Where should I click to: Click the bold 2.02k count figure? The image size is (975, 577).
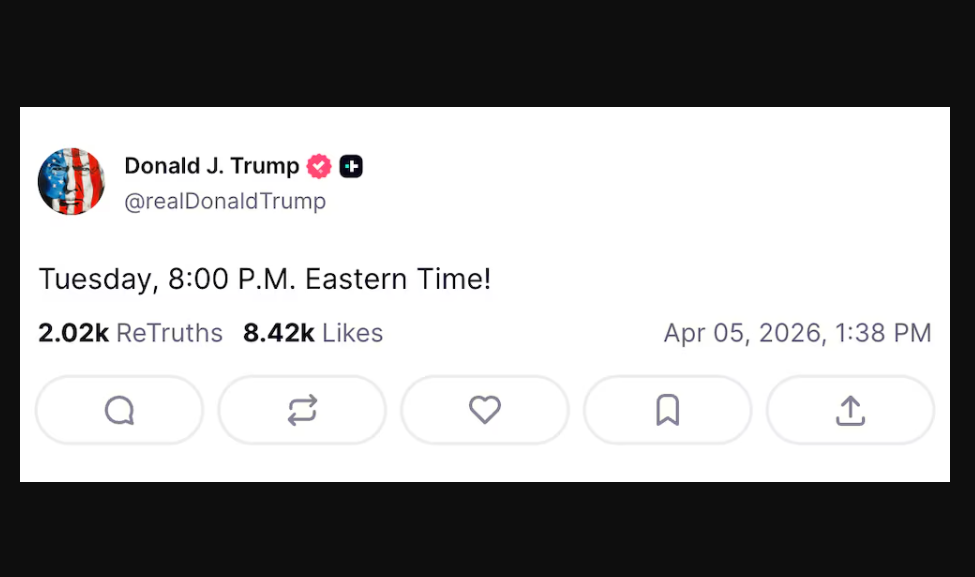pos(73,333)
